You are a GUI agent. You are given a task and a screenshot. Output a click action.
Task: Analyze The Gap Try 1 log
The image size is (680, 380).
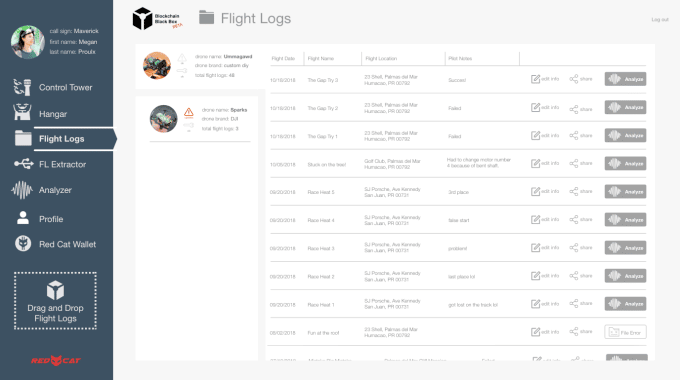(625, 135)
